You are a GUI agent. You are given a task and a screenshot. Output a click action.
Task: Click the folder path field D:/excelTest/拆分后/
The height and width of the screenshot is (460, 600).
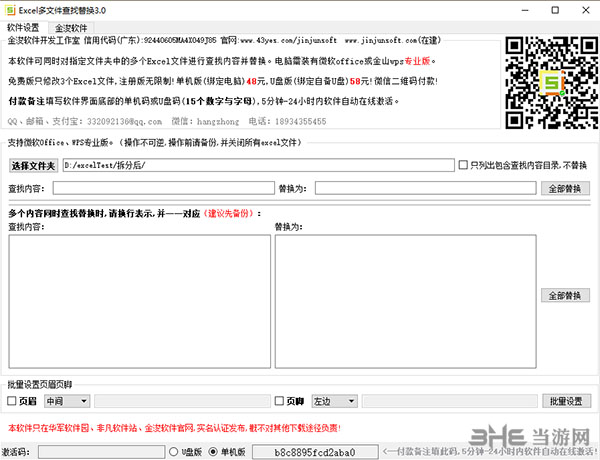click(x=258, y=165)
